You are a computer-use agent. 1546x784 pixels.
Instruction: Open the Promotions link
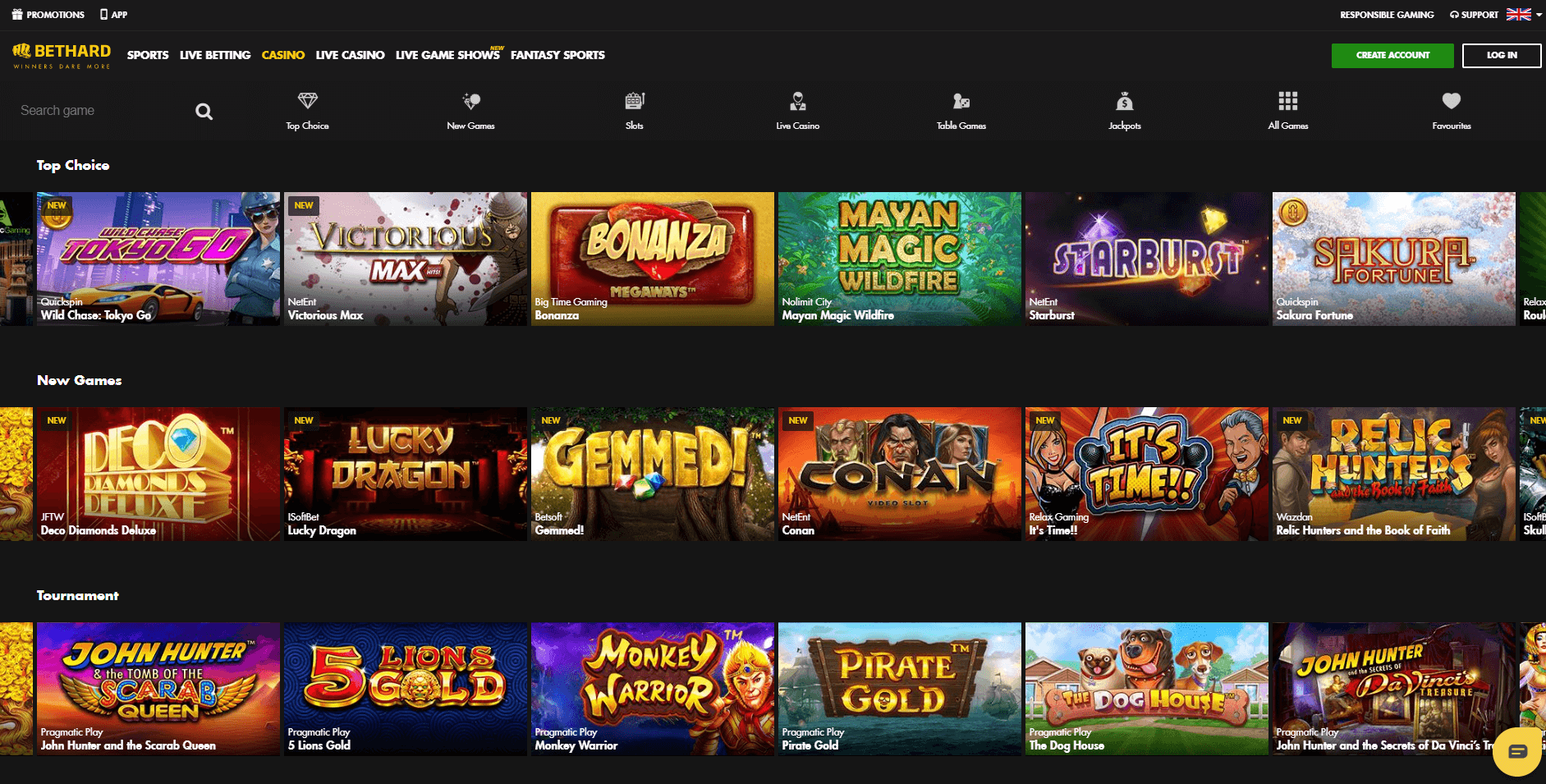48,15
